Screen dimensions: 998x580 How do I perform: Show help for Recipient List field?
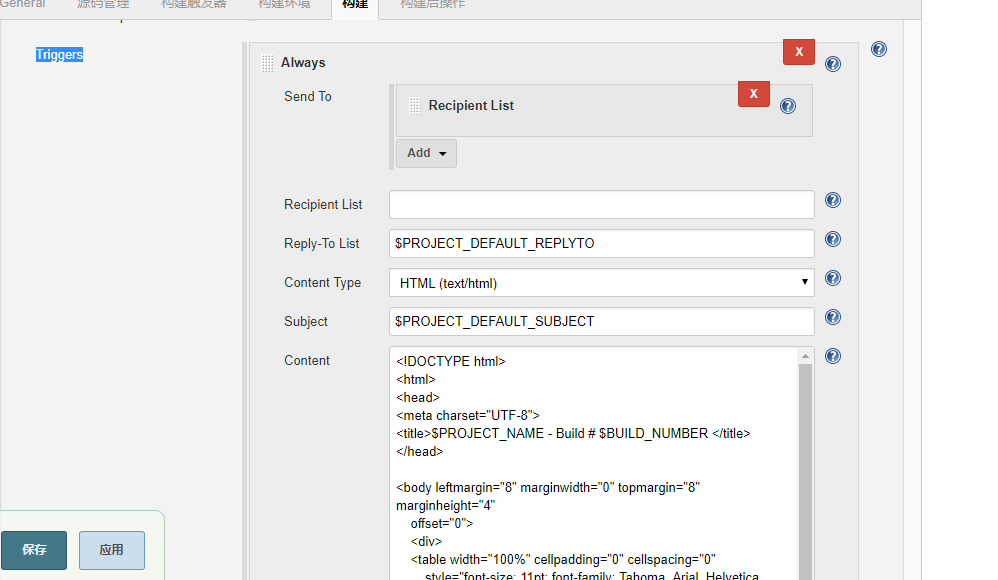point(833,201)
